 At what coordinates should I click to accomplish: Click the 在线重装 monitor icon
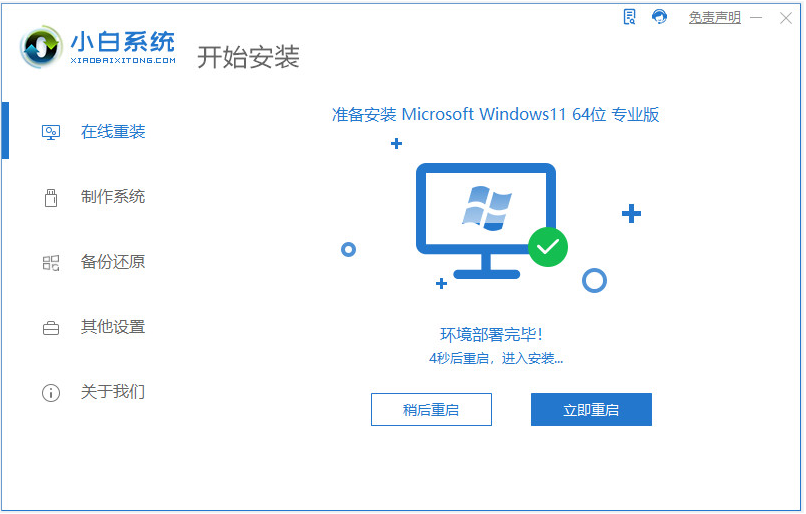(50, 133)
